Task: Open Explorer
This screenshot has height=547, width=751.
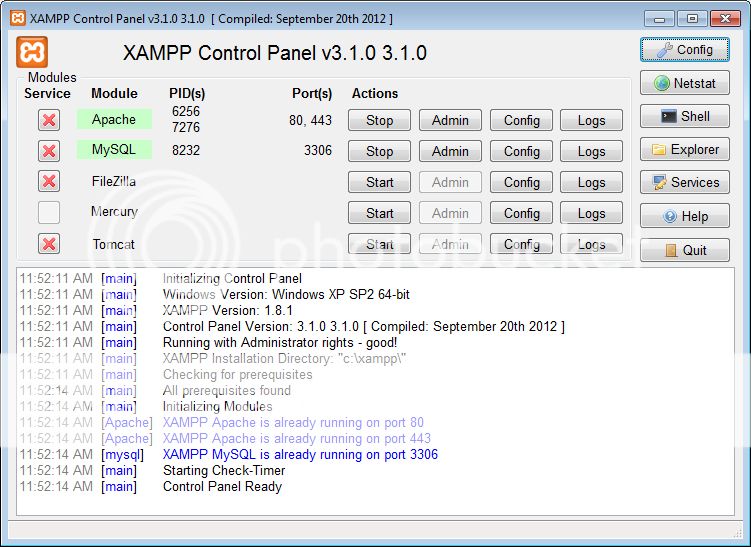Action: click(x=684, y=149)
